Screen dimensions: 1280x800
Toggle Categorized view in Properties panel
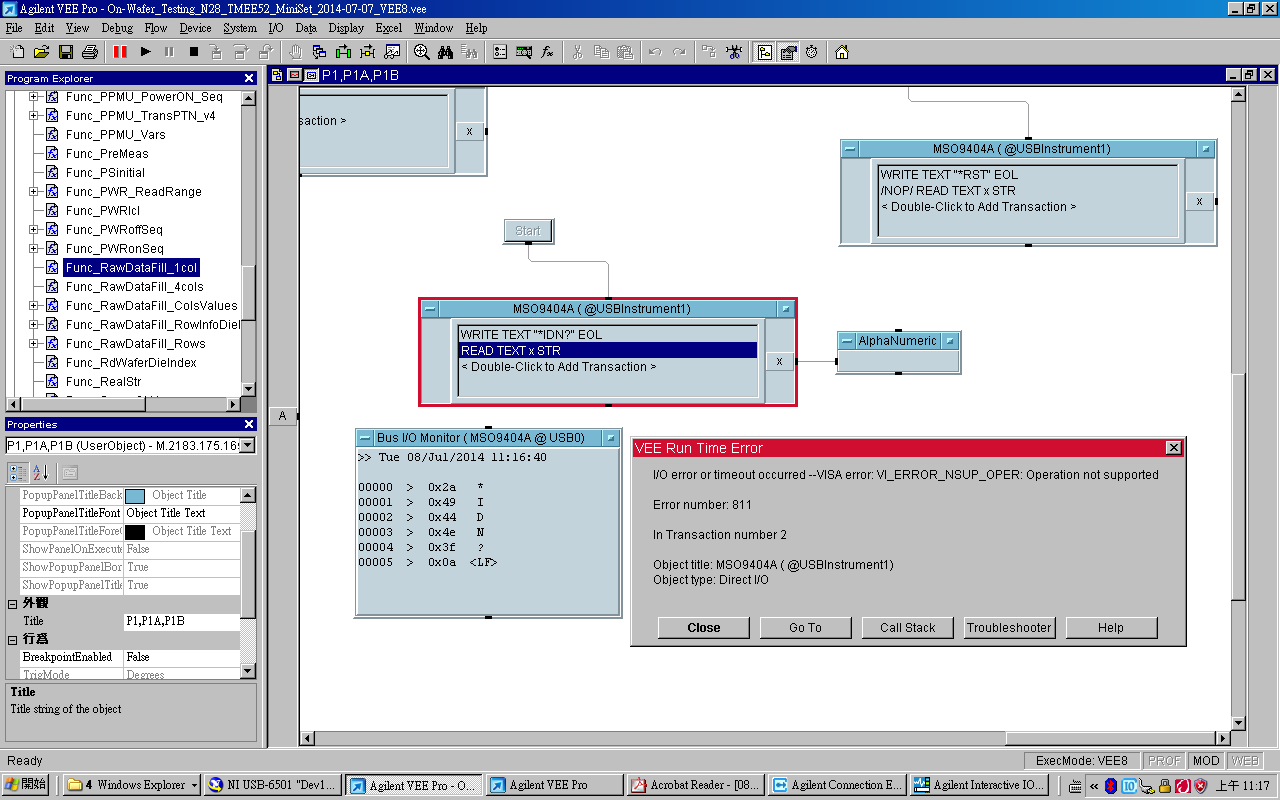[18, 473]
